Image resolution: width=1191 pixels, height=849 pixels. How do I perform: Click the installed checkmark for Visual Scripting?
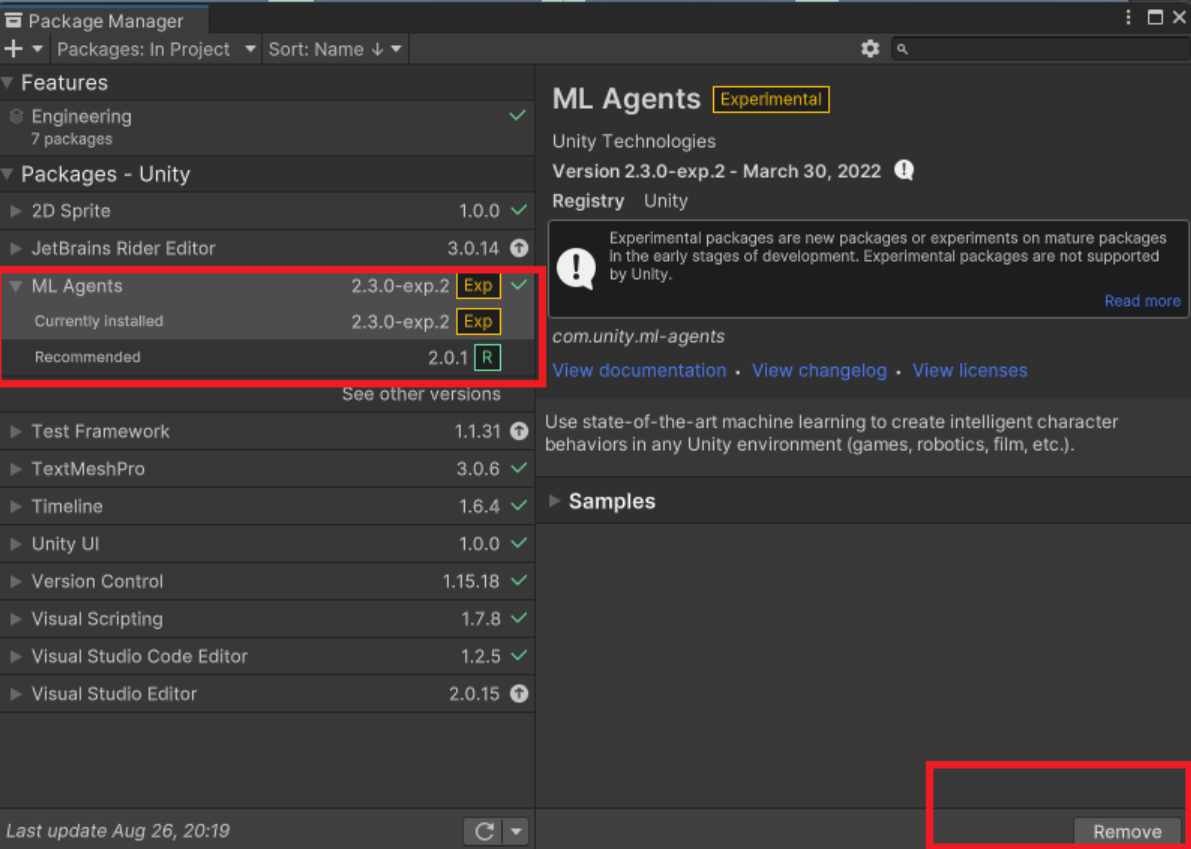(x=519, y=617)
